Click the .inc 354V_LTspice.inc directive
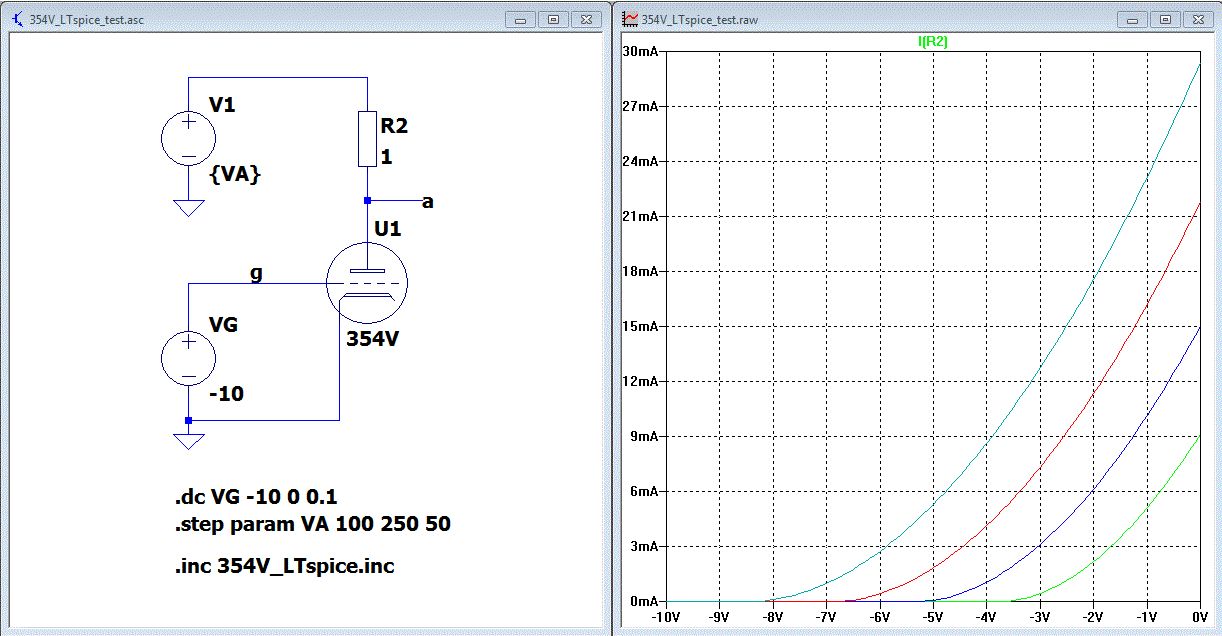 pyautogui.click(x=284, y=566)
